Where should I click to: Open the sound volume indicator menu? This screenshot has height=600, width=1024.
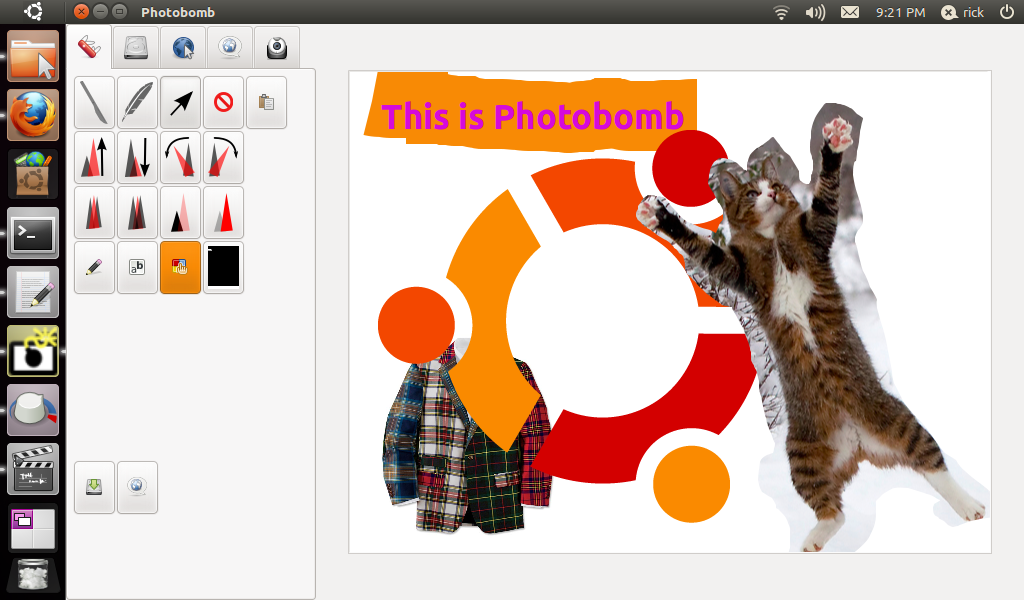pyautogui.click(x=814, y=12)
